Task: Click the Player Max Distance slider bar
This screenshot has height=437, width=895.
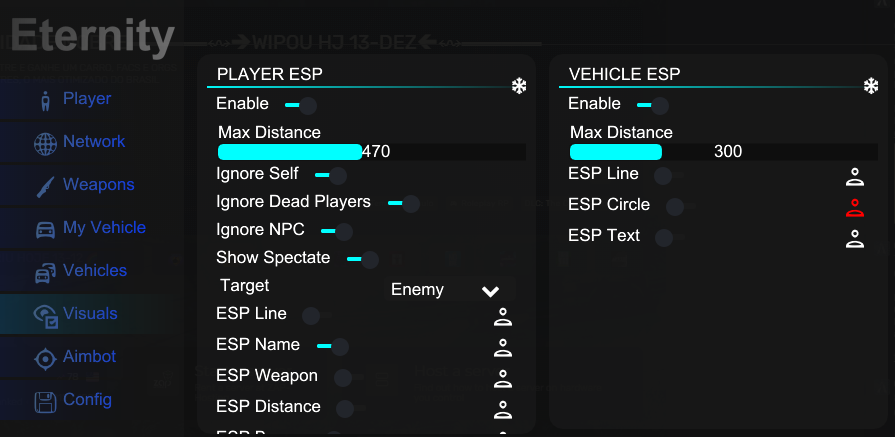Action: point(372,152)
